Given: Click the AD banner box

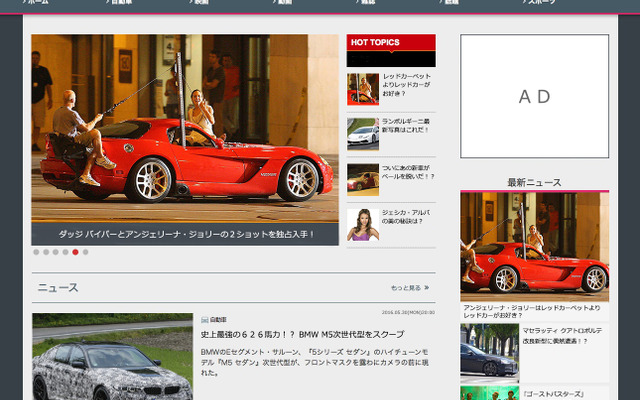Looking at the screenshot, I should [x=534, y=96].
